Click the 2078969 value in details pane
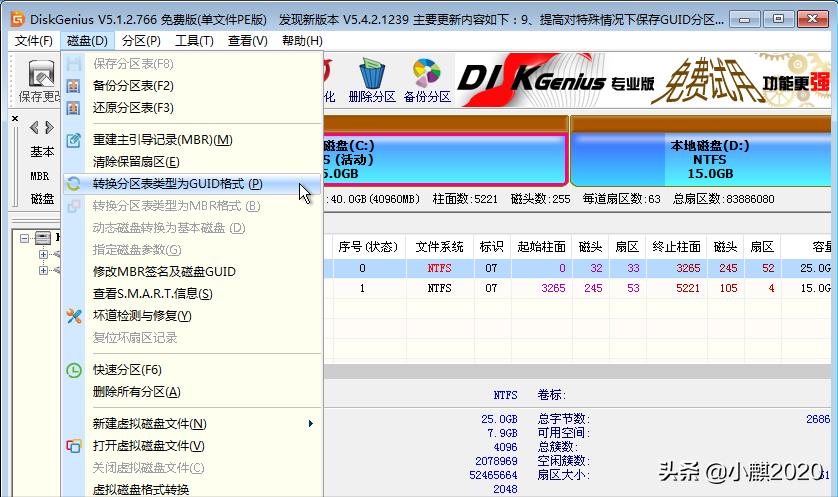 click(496, 461)
